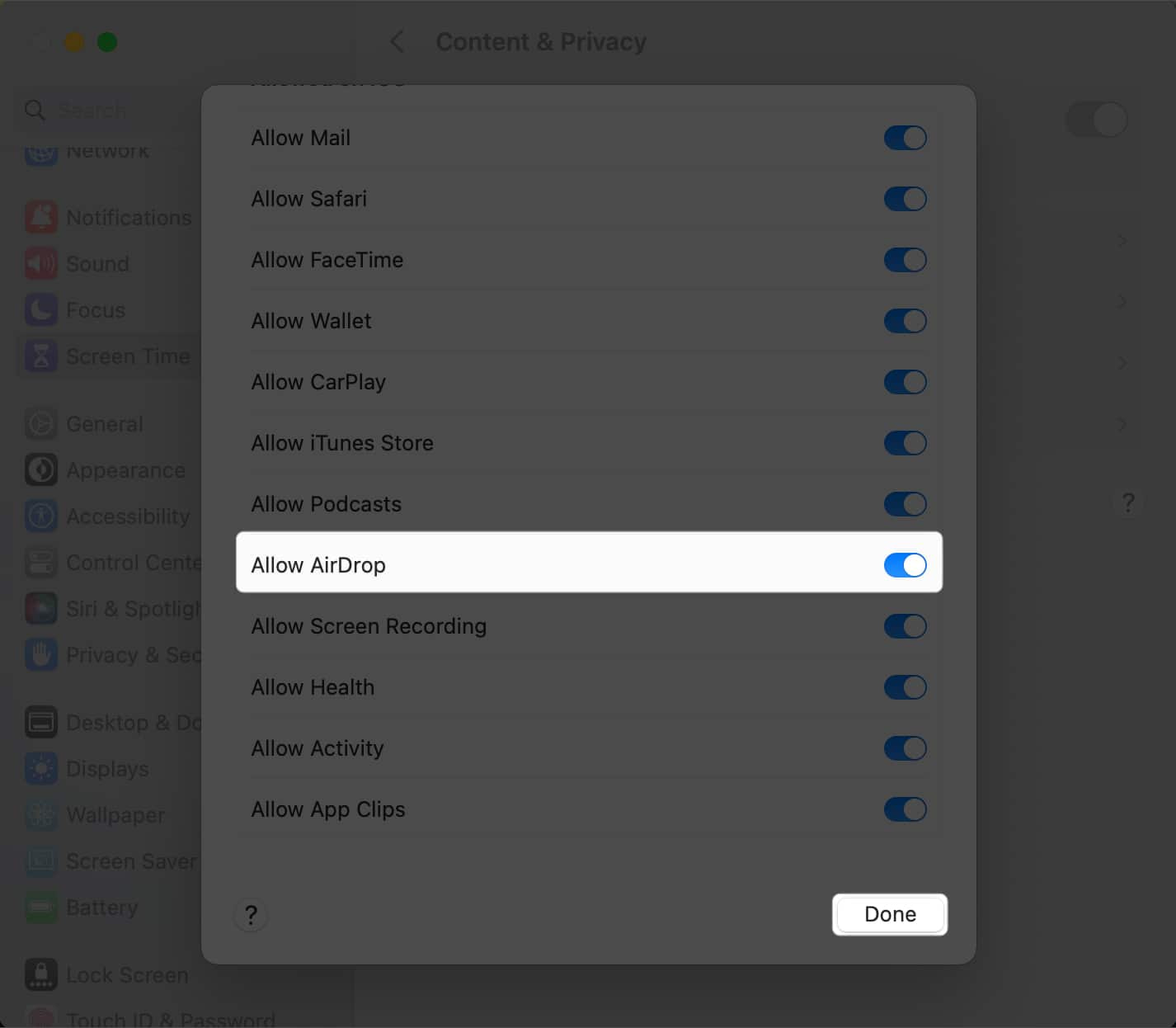
Task: Open Focus via its moon icon
Action: point(41,309)
